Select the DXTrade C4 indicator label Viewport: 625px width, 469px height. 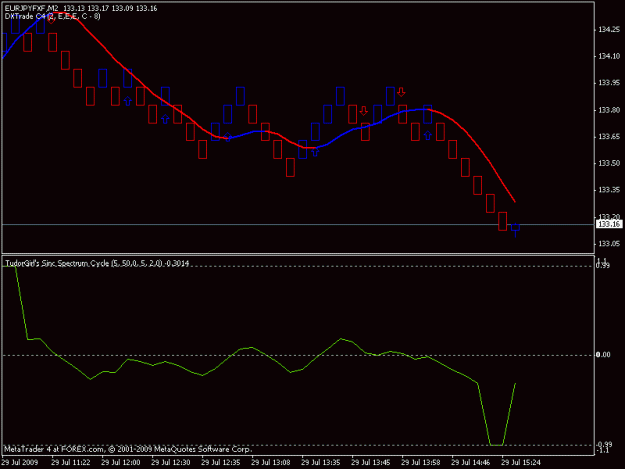[x=52, y=16]
